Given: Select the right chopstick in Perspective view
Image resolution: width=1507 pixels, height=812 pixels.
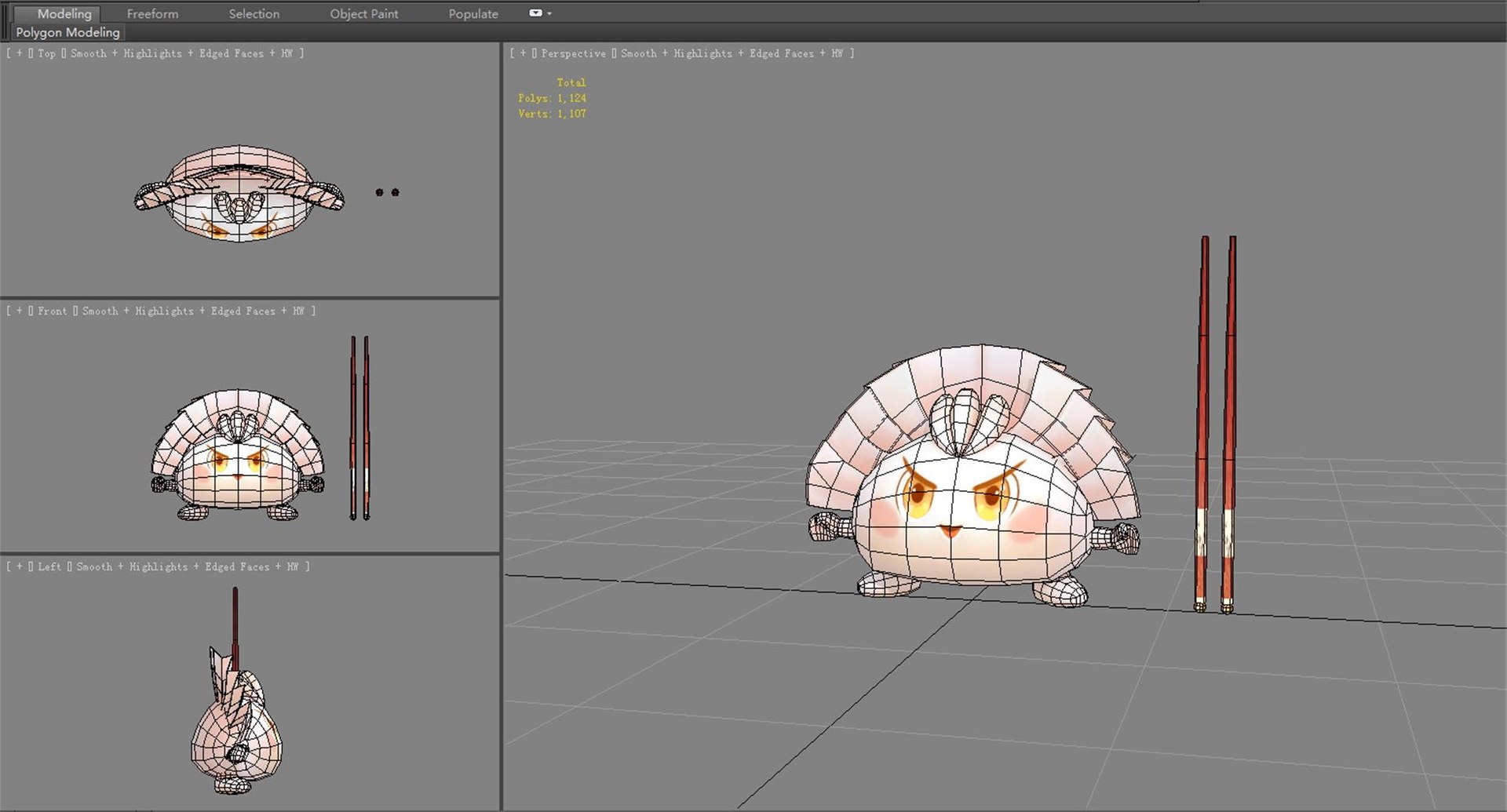Looking at the screenshot, I should point(1229,424).
